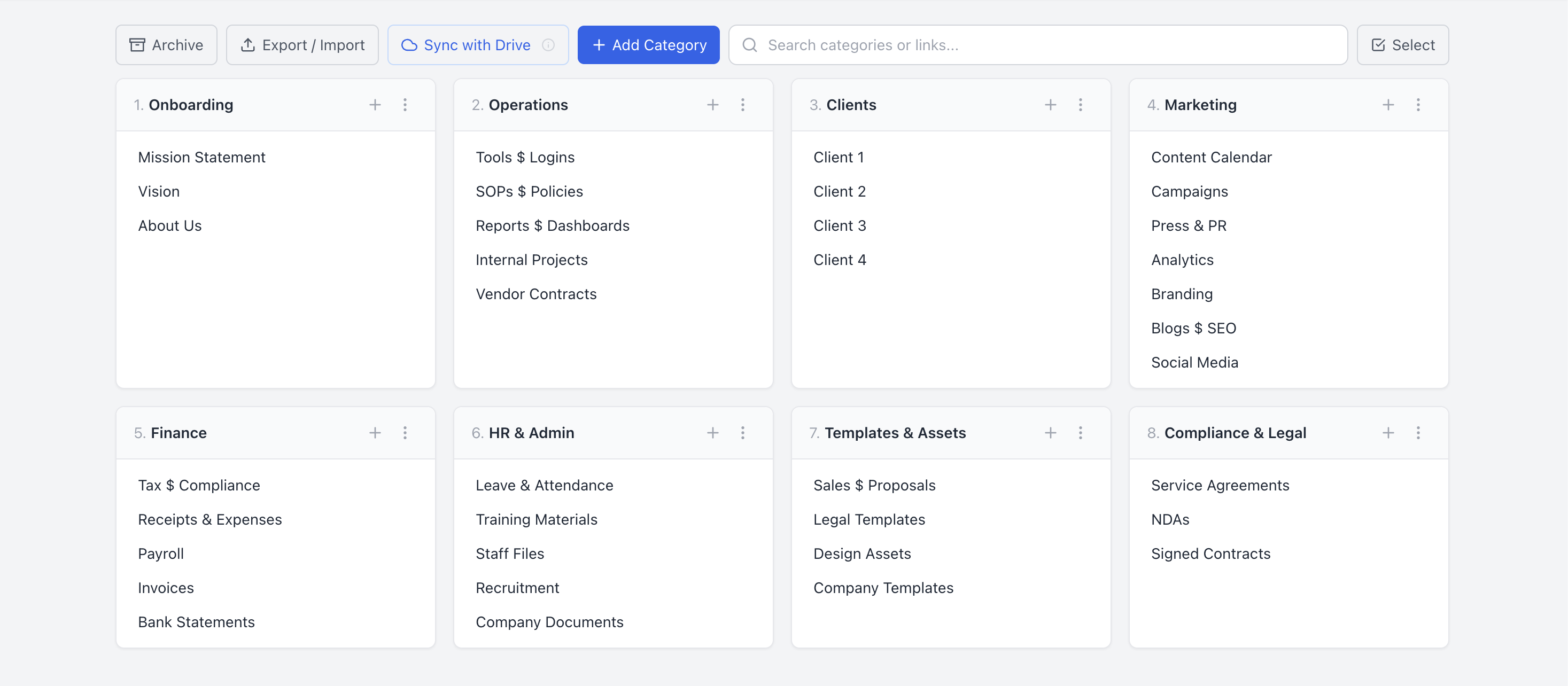Screen dimensions: 1568x686
Task: Open the Payroll link
Action: coord(161,554)
